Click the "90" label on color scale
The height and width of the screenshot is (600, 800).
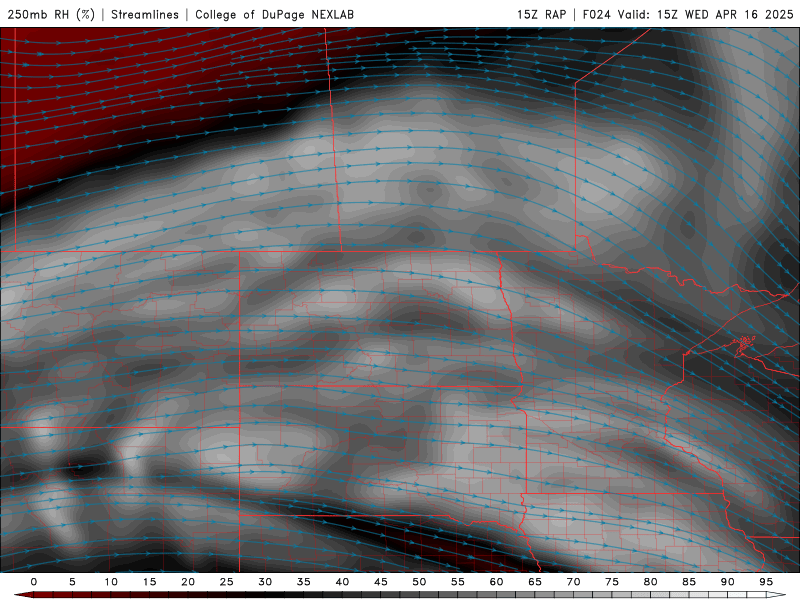point(728,582)
